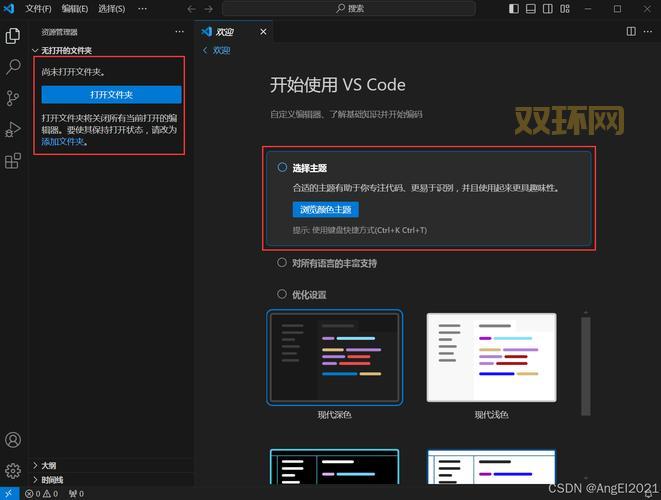The height and width of the screenshot is (500, 661).
Task: Click the 搜索 command center box
Action: tap(349, 8)
